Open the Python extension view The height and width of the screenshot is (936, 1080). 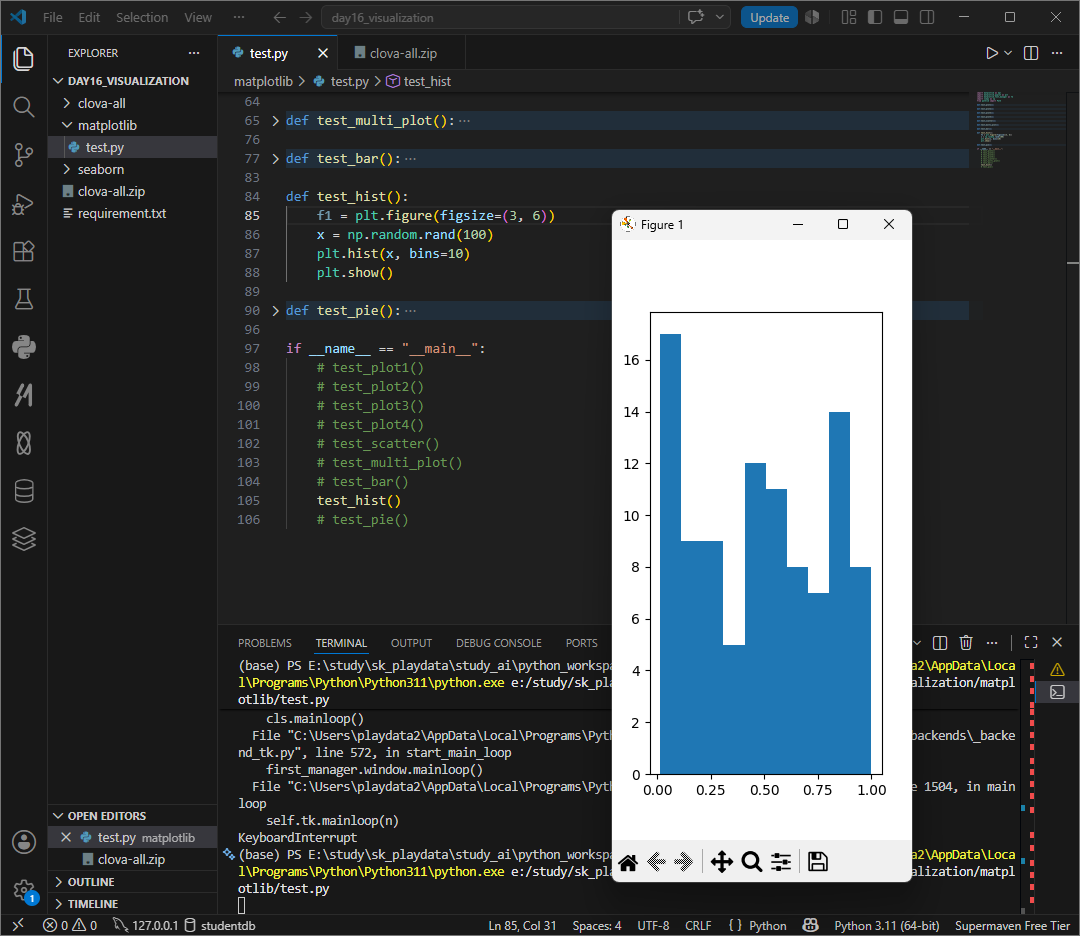pos(23,347)
